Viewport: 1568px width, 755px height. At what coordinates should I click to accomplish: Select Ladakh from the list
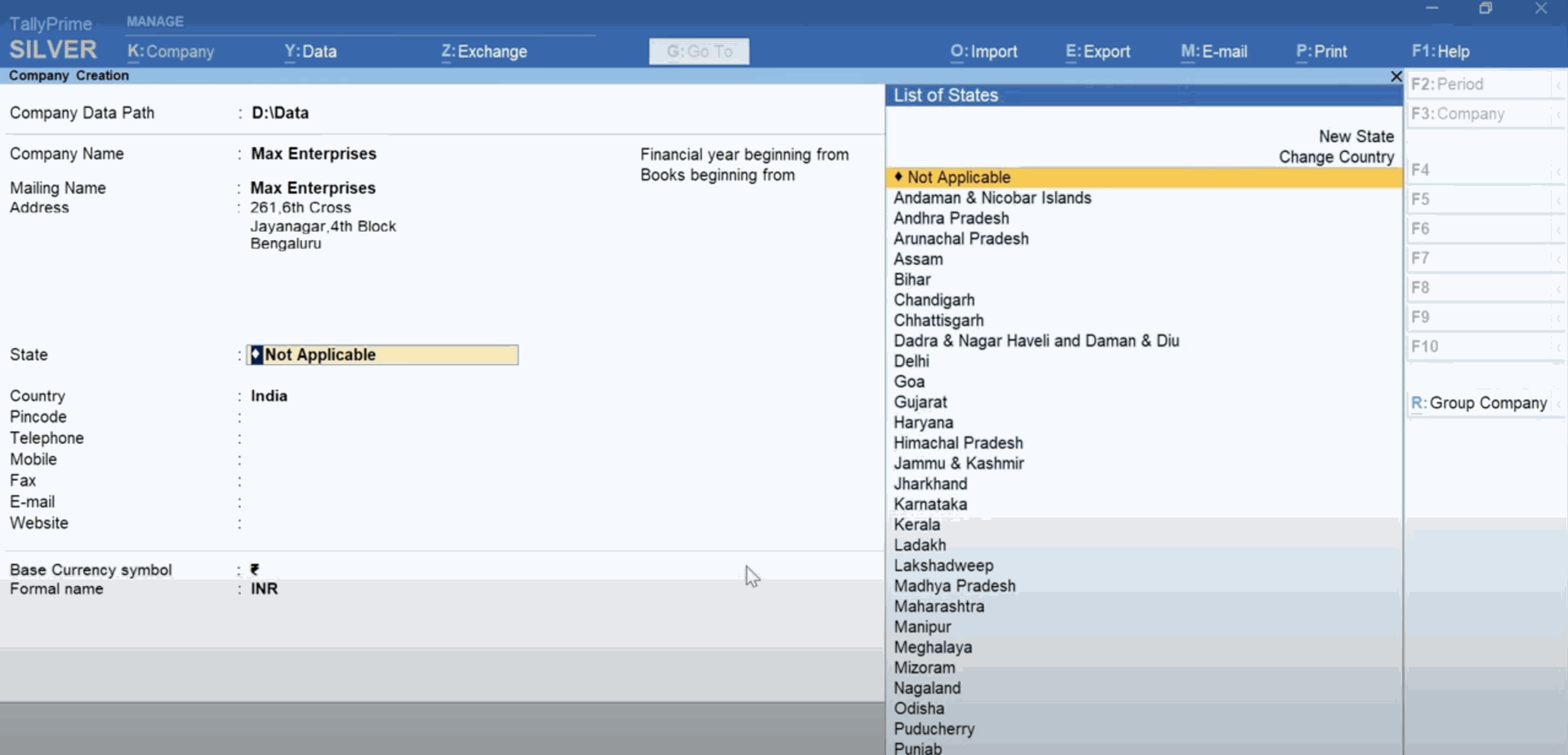pyautogui.click(x=920, y=544)
